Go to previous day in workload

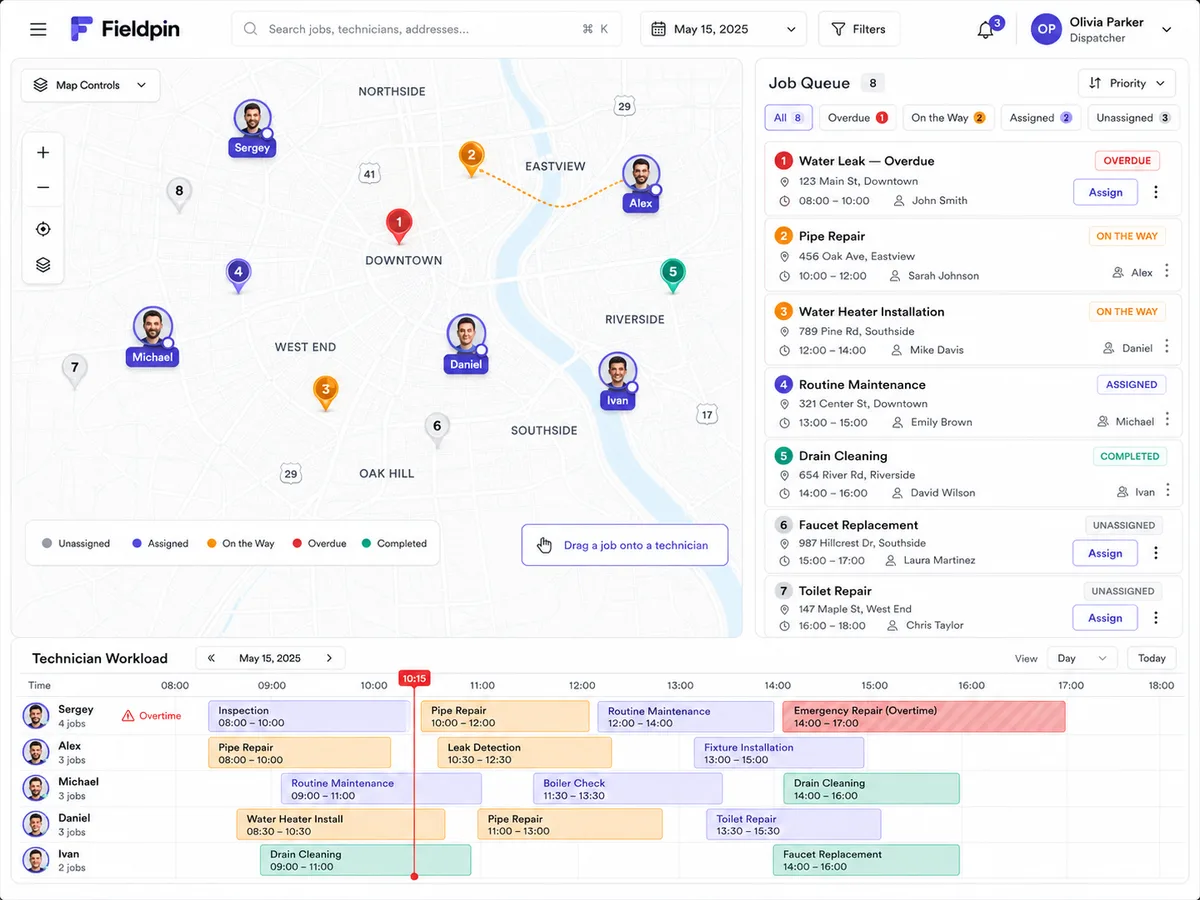211,658
